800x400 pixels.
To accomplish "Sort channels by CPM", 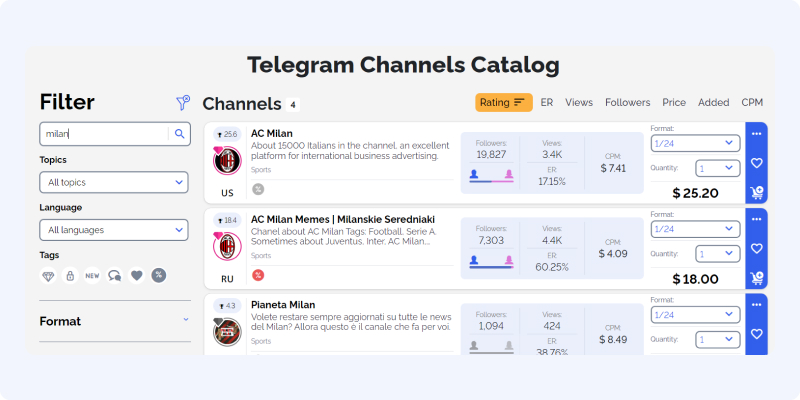I will (752, 103).
